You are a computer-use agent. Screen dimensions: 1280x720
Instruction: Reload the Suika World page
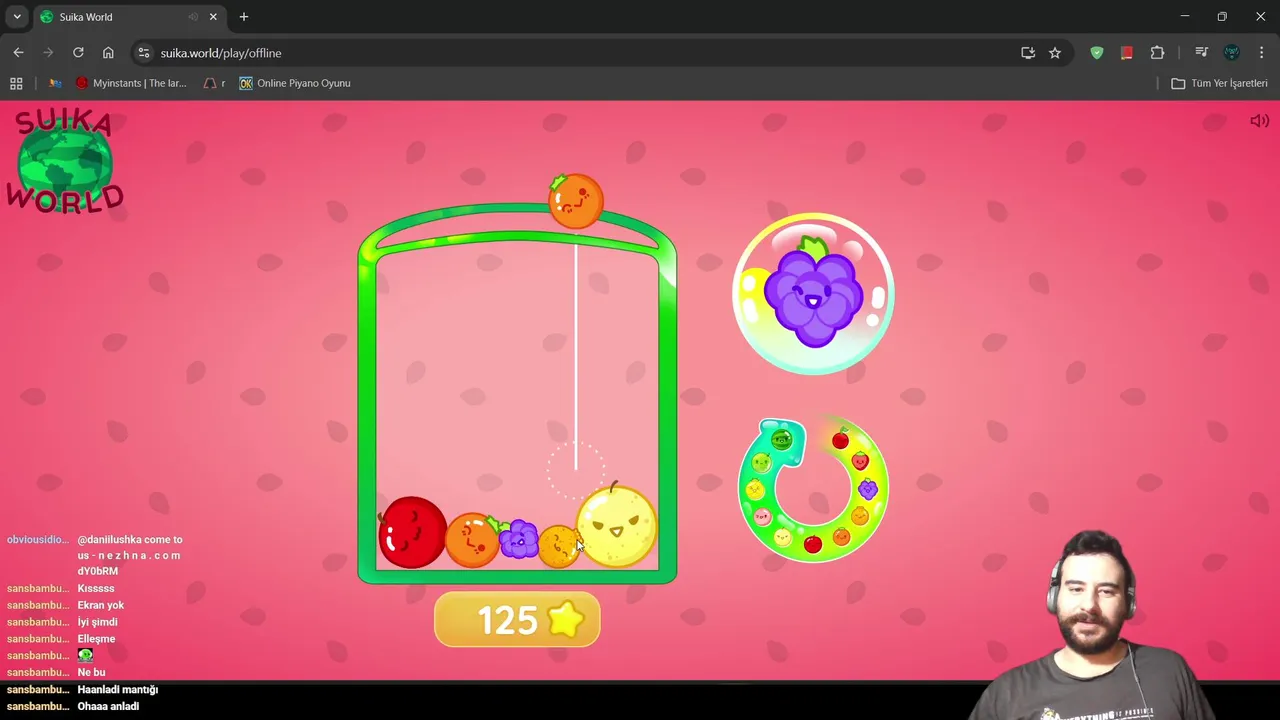click(x=78, y=53)
